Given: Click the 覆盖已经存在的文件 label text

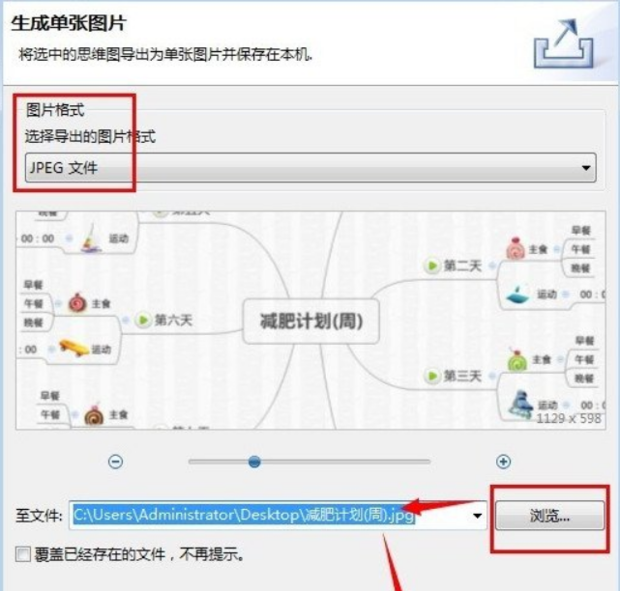Looking at the screenshot, I should click(x=100, y=554).
